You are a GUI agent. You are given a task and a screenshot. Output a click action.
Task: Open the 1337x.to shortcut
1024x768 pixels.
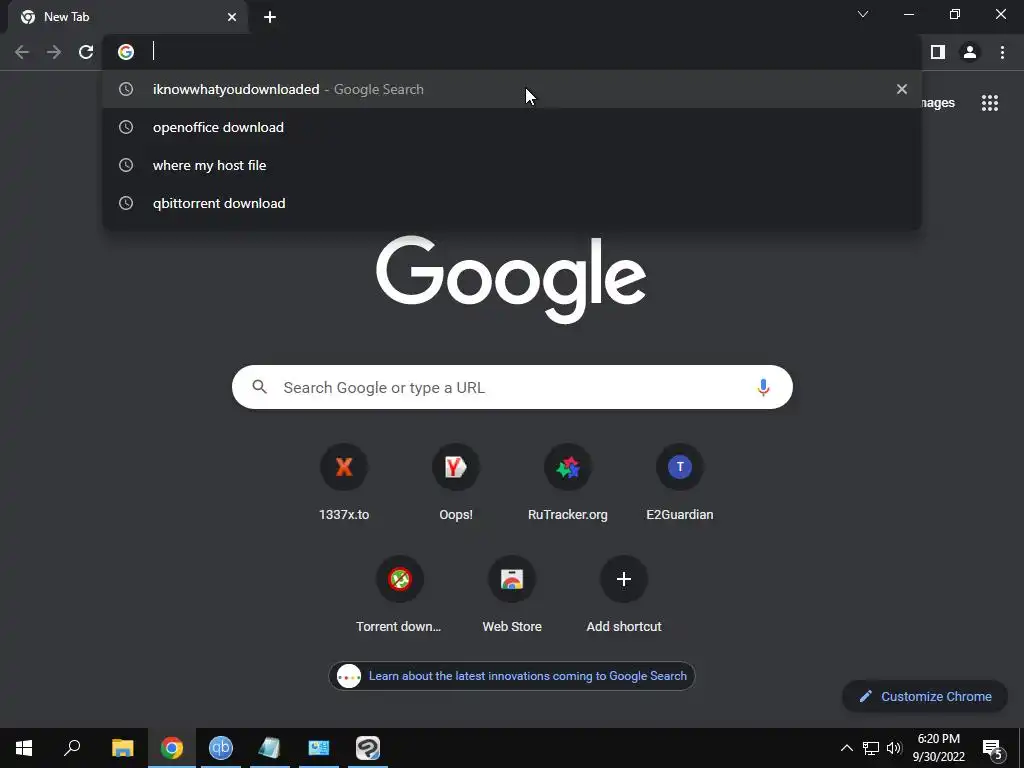click(344, 482)
